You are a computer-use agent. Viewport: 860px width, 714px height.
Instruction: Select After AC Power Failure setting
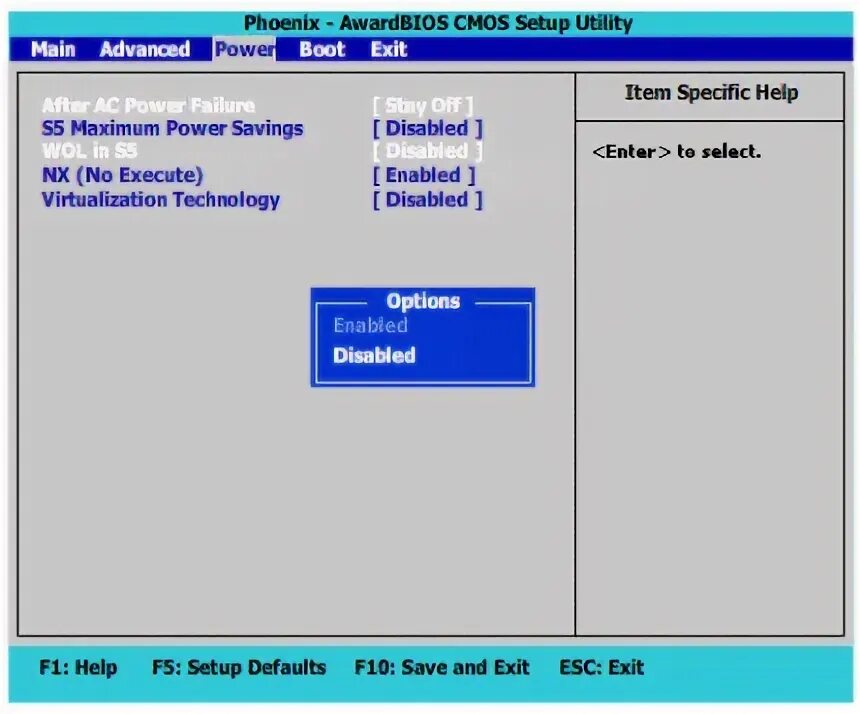(x=148, y=105)
